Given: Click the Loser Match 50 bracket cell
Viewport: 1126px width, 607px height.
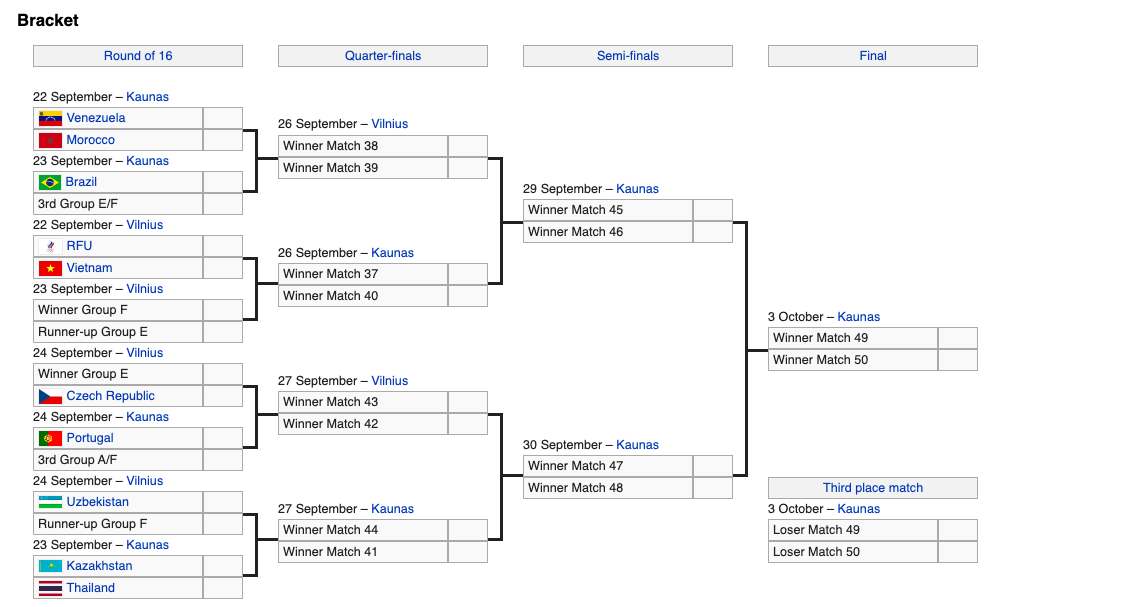Looking at the screenshot, I should [x=853, y=552].
